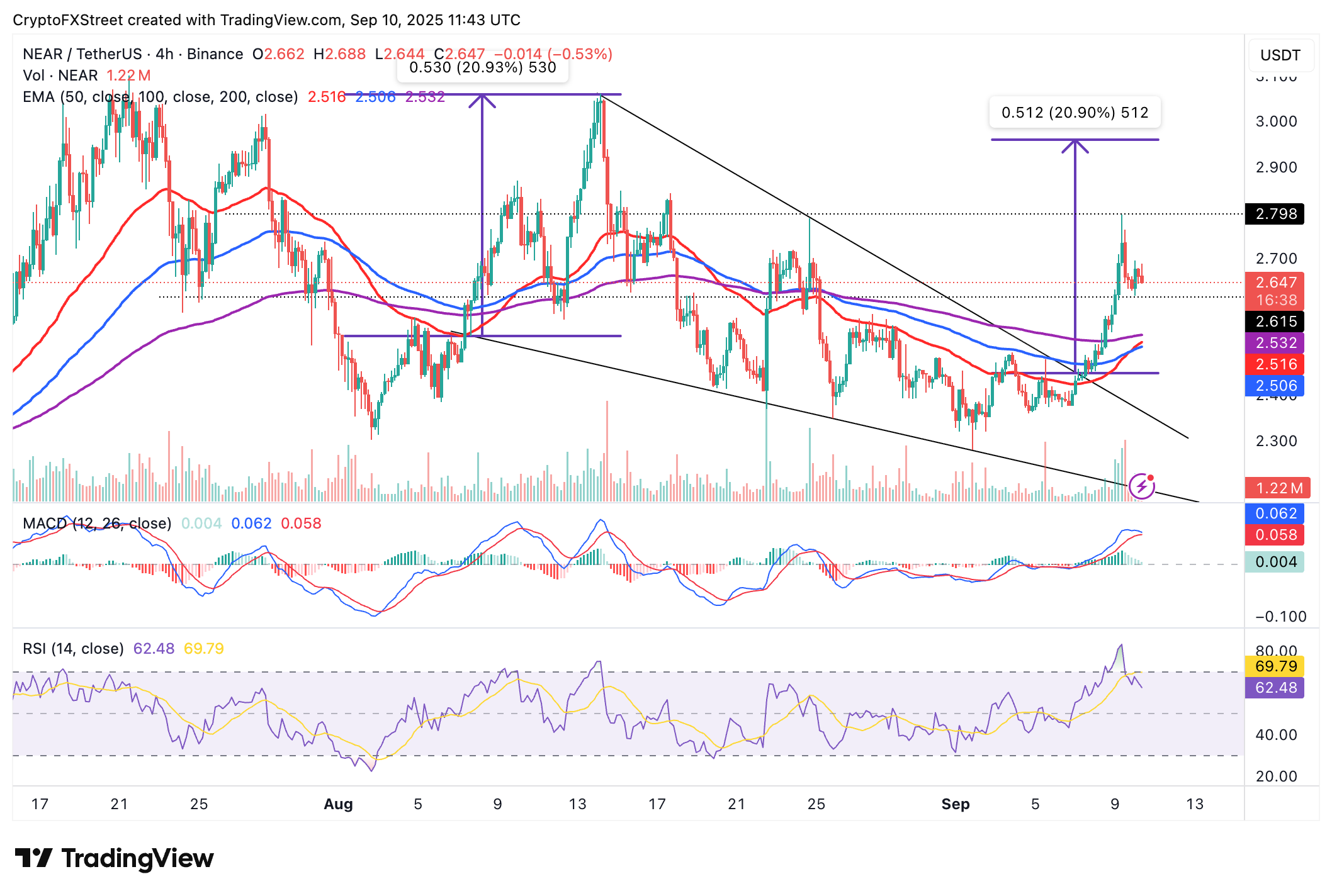Viewport: 1332px width, 896px height.
Task: Click the blue 2.506 EMA 100 price tag
Action: [1276, 386]
